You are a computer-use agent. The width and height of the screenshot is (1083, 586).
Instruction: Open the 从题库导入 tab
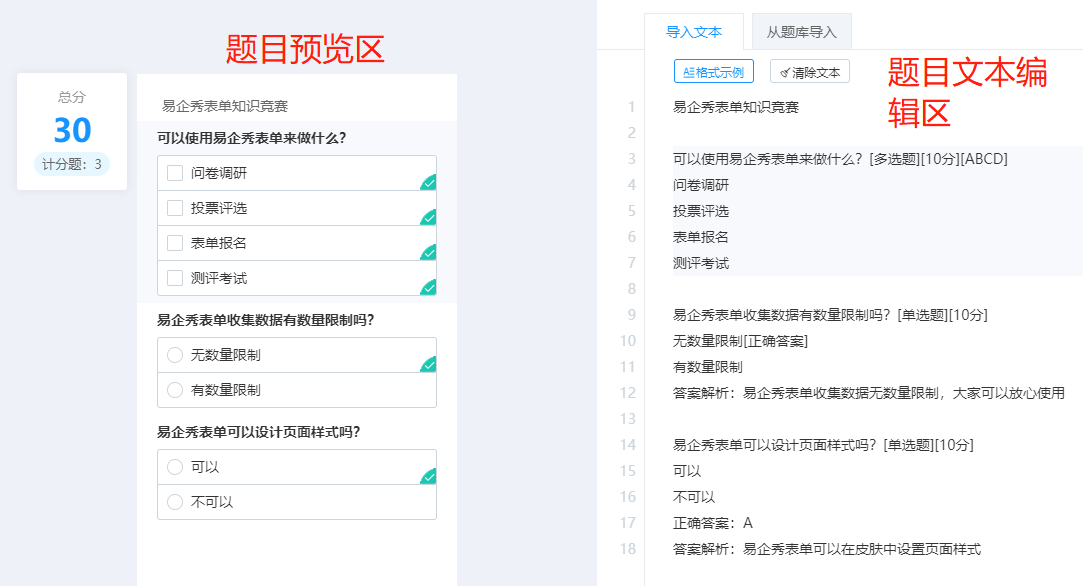click(x=801, y=32)
